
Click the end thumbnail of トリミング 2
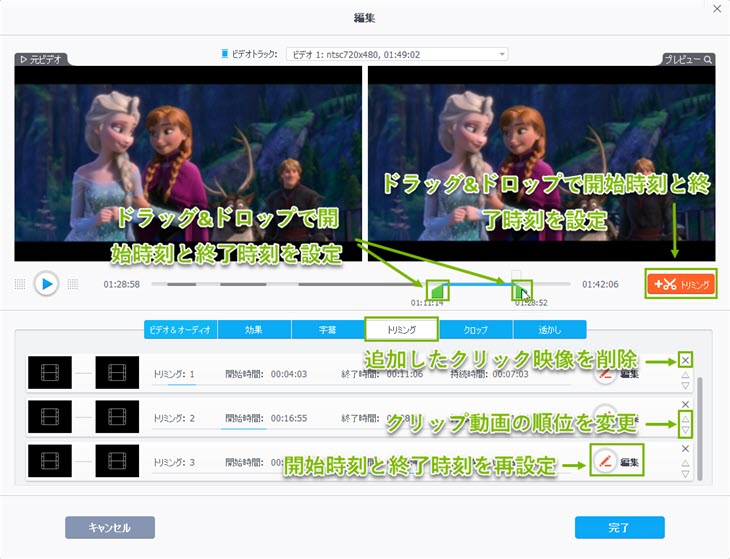point(117,417)
